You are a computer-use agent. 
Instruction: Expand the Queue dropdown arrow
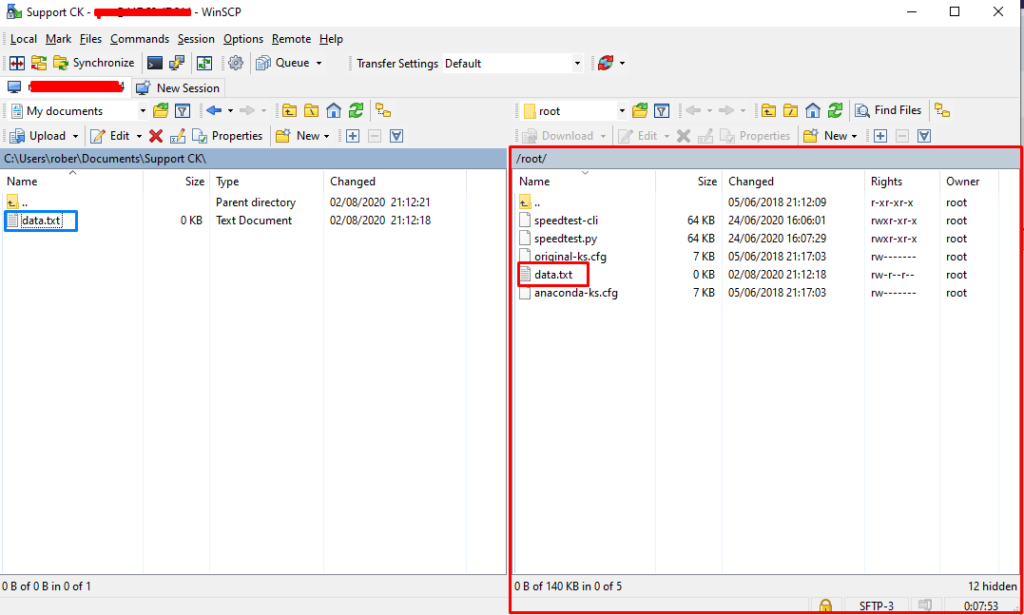click(x=319, y=63)
